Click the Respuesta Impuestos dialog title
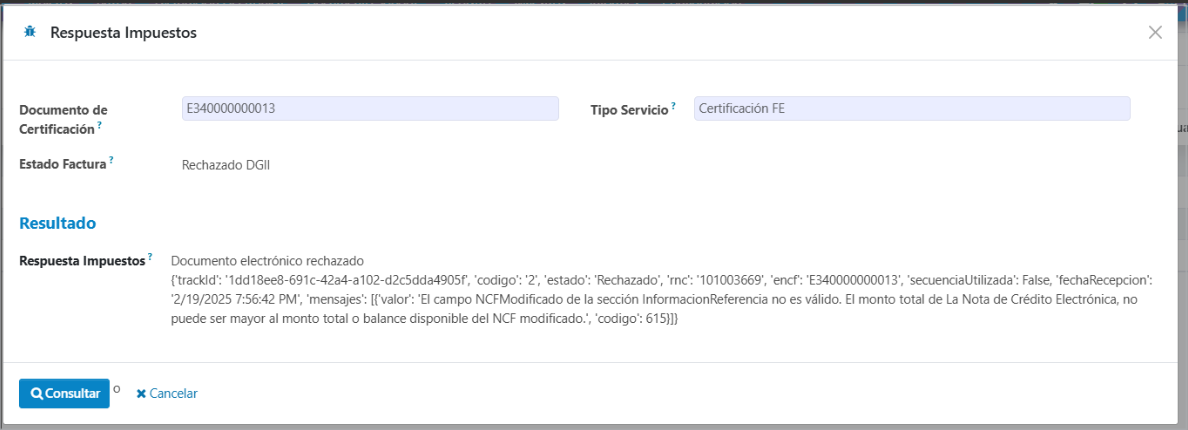The width and height of the screenshot is (1188, 430). (123, 33)
